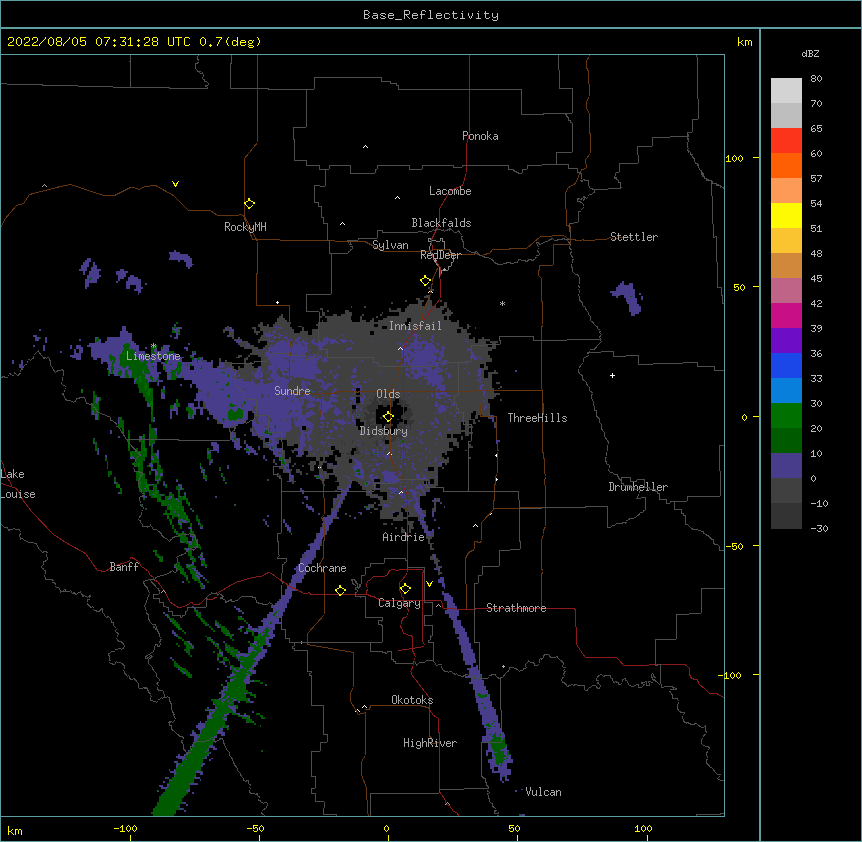Click the yellow marker below Cochrane
This screenshot has width=862, height=842.
pyautogui.click(x=340, y=590)
